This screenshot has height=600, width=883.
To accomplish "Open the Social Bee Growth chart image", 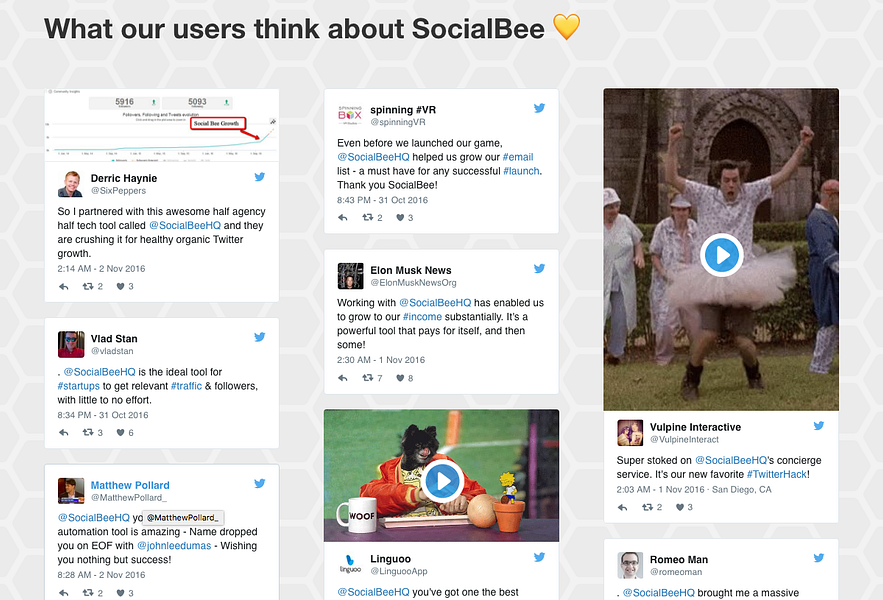I will (162, 125).
